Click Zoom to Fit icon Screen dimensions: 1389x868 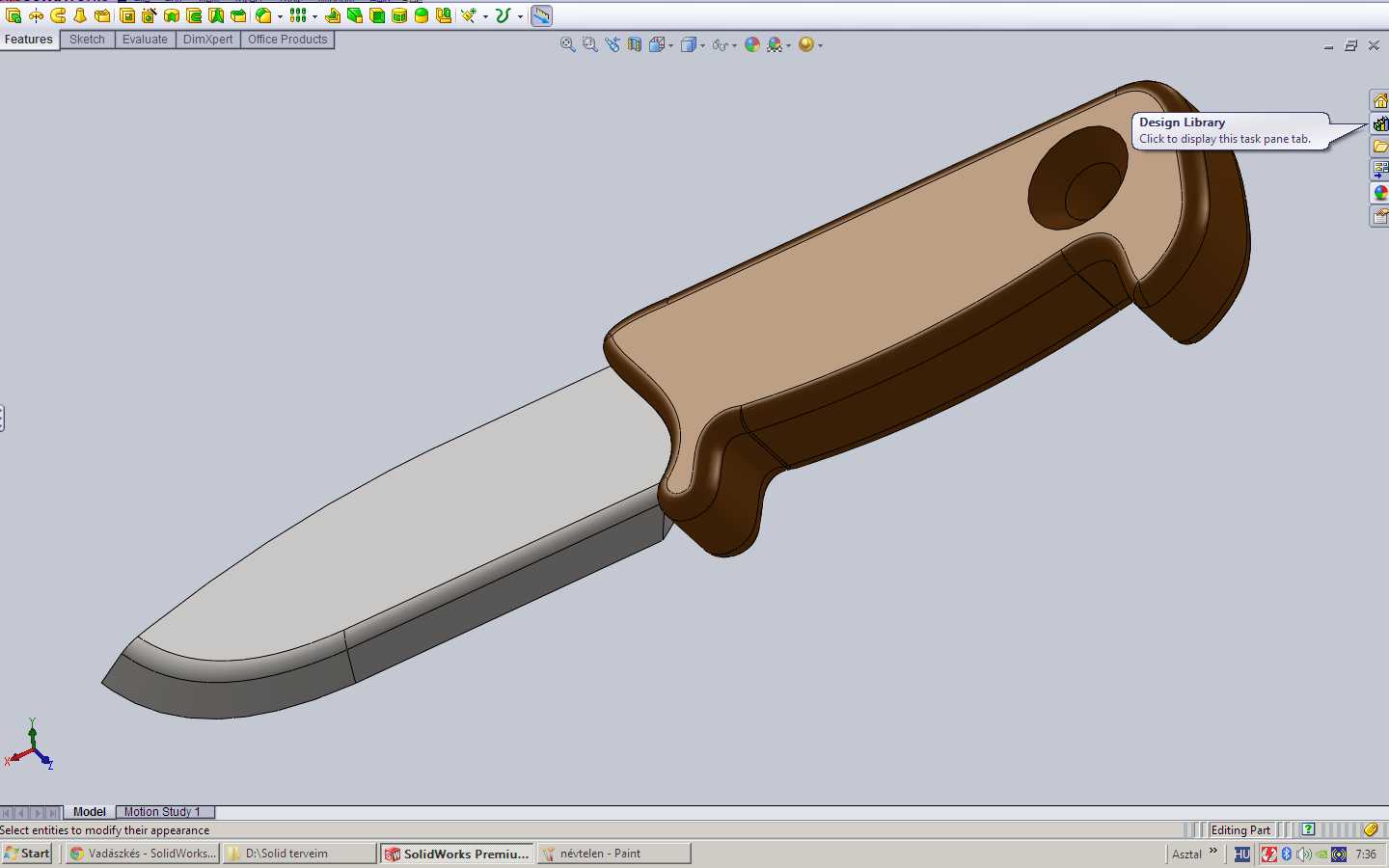[x=568, y=44]
